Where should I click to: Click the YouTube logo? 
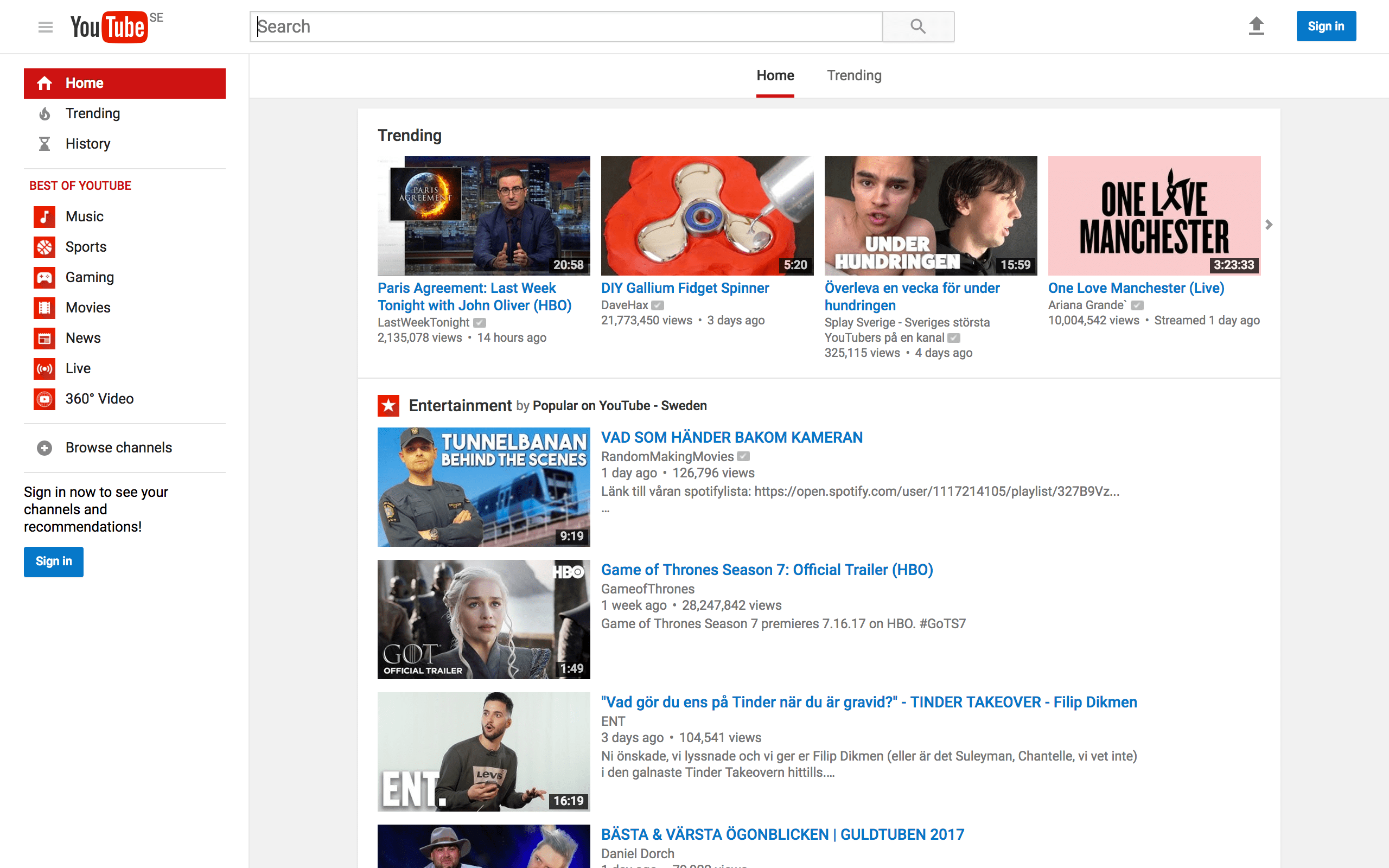[109, 27]
